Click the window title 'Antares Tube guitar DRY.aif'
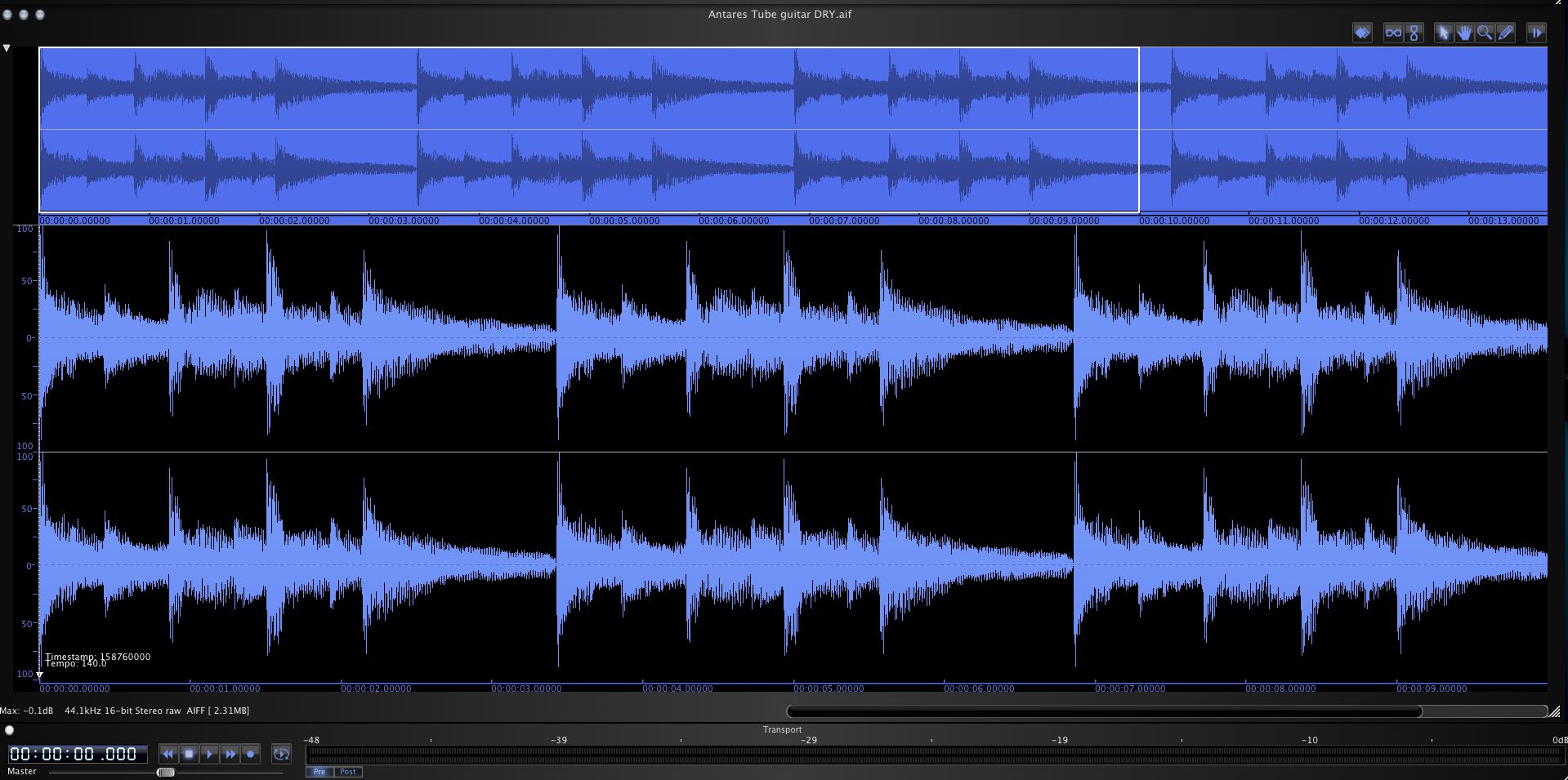 (x=780, y=14)
